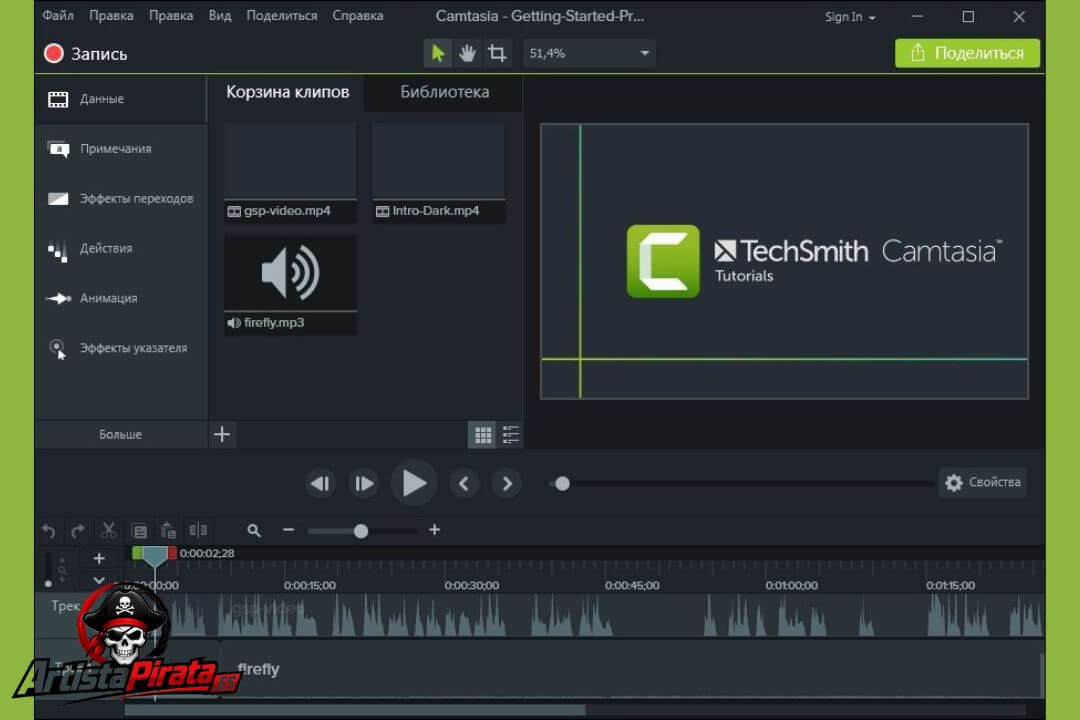The image size is (1080, 720).
Task: Select the firefly.mp3 audio clip
Action: click(290, 285)
